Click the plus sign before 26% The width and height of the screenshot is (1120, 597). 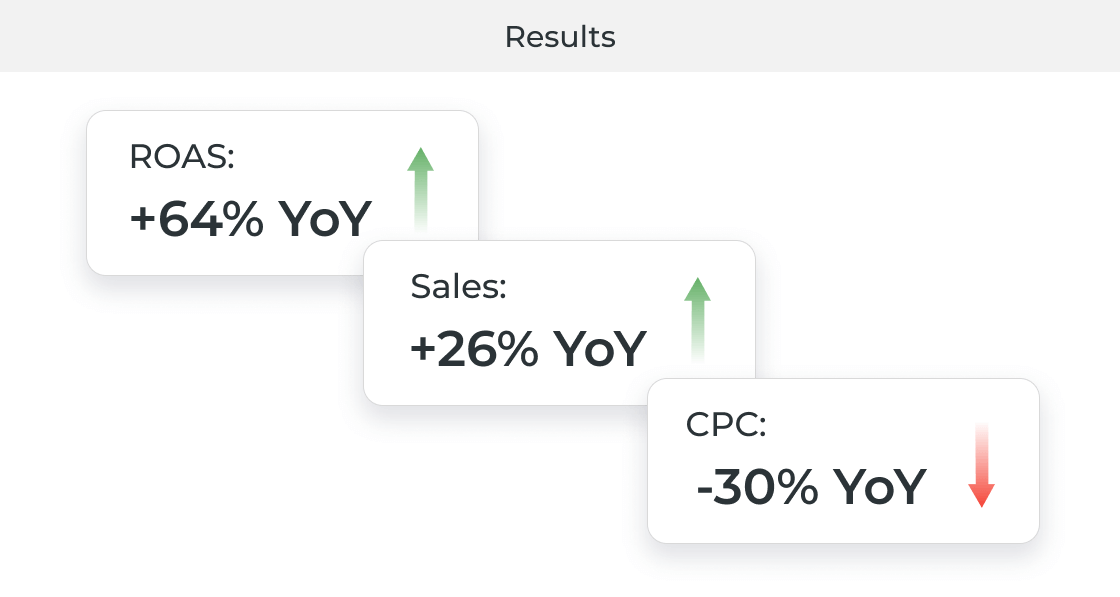point(423,349)
